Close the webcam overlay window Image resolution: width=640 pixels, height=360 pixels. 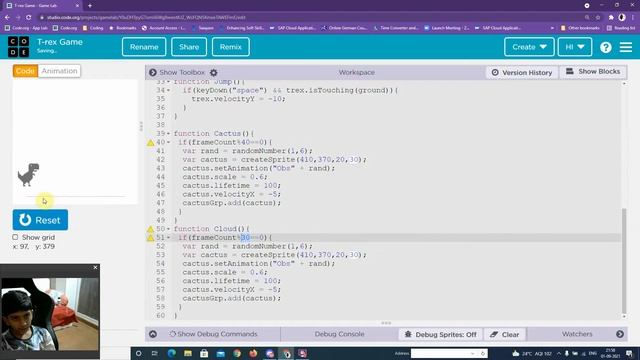click(96, 267)
